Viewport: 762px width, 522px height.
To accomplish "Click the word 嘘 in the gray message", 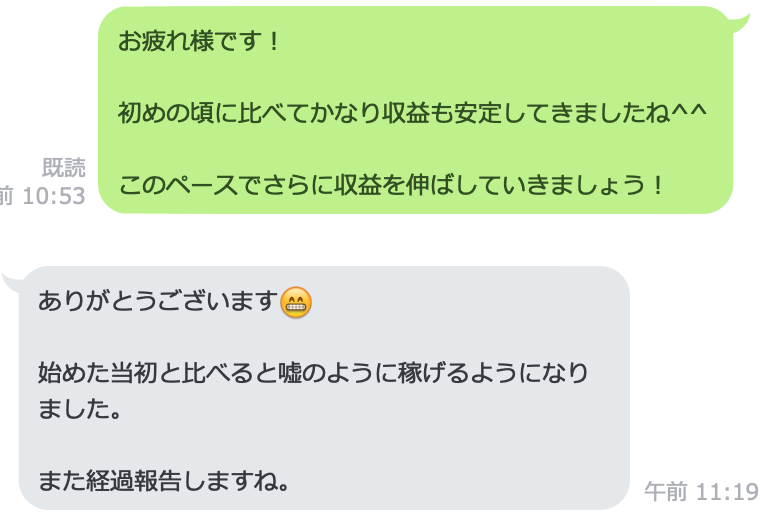I will 290,373.
